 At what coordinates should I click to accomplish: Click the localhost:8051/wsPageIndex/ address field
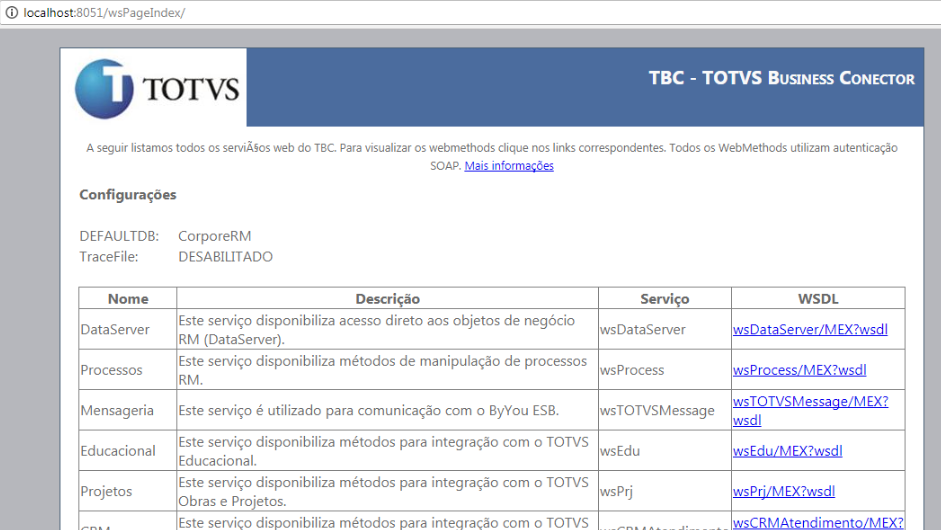pyautogui.click(x=104, y=13)
